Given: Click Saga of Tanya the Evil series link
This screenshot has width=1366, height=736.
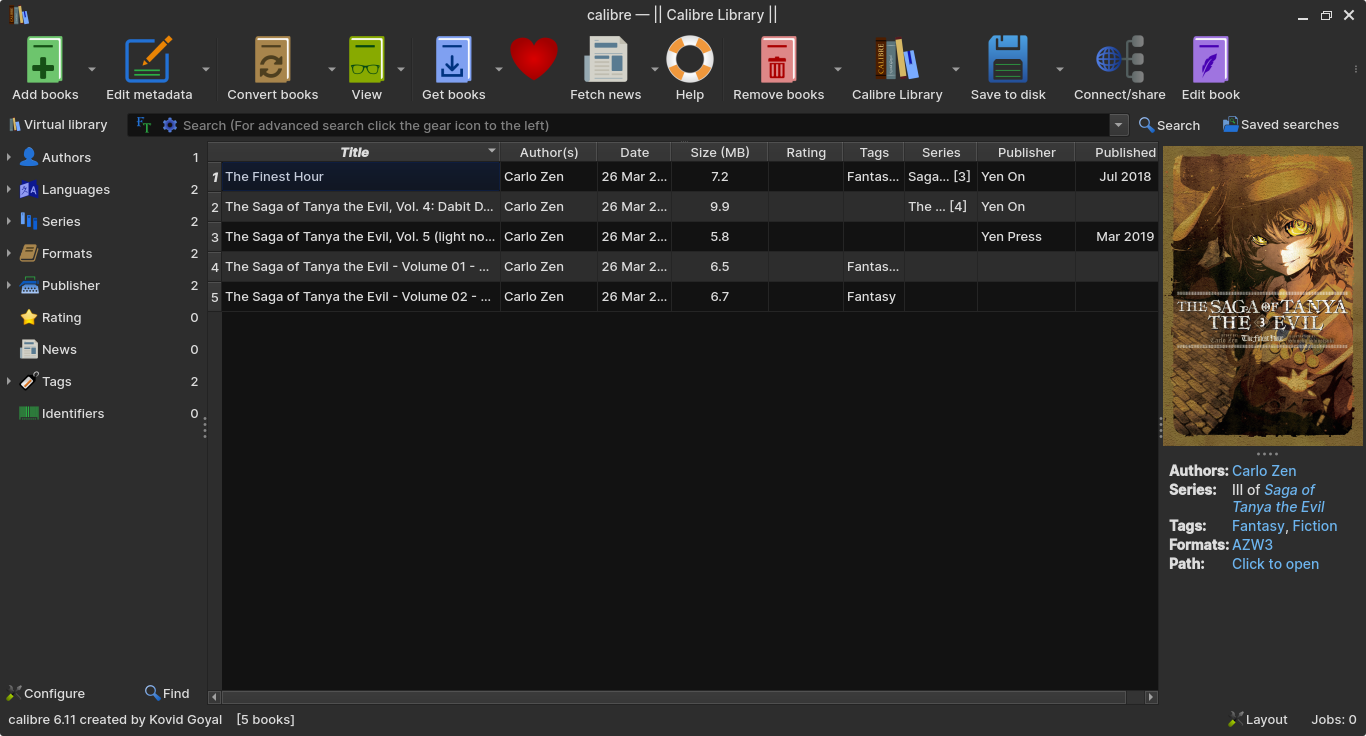Looking at the screenshot, I should 1279,498.
